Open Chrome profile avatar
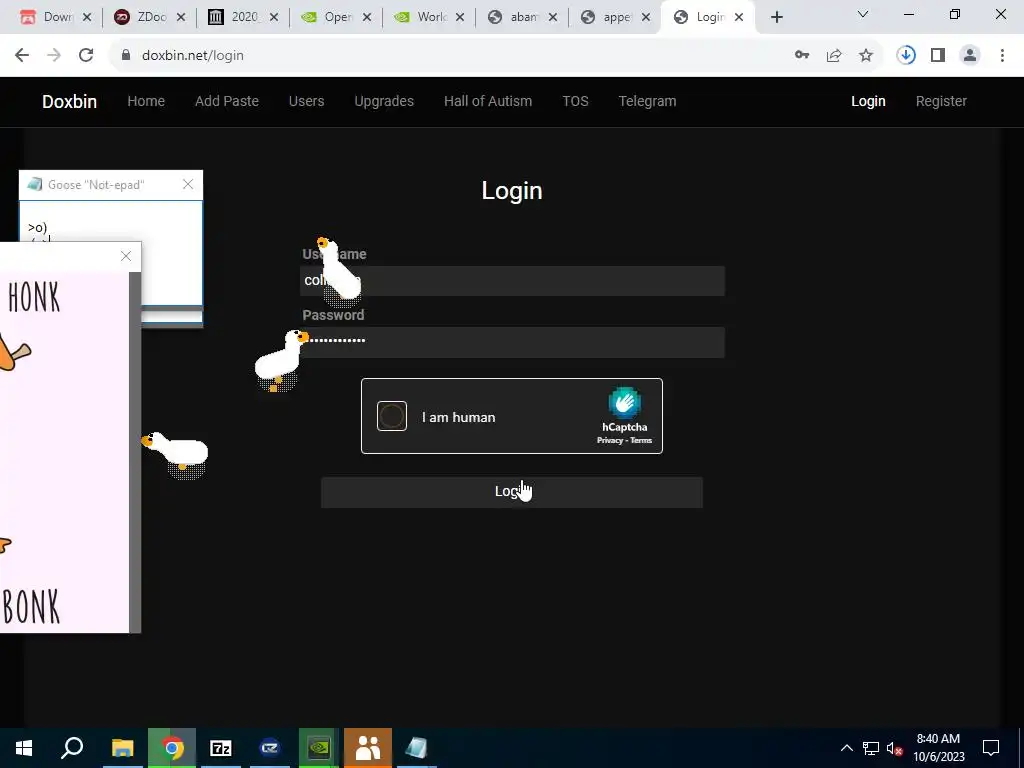Screen dimensions: 1024x768 (970, 56)
